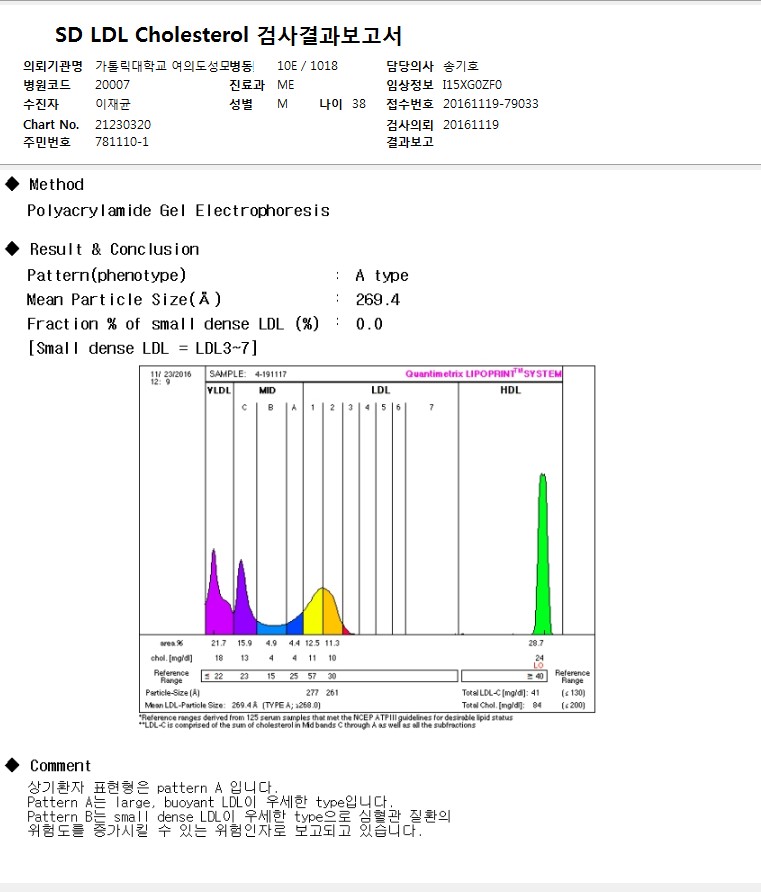761x892 pixels.
Task: Click the HDL column header in chart
Action: click(511, 390)
